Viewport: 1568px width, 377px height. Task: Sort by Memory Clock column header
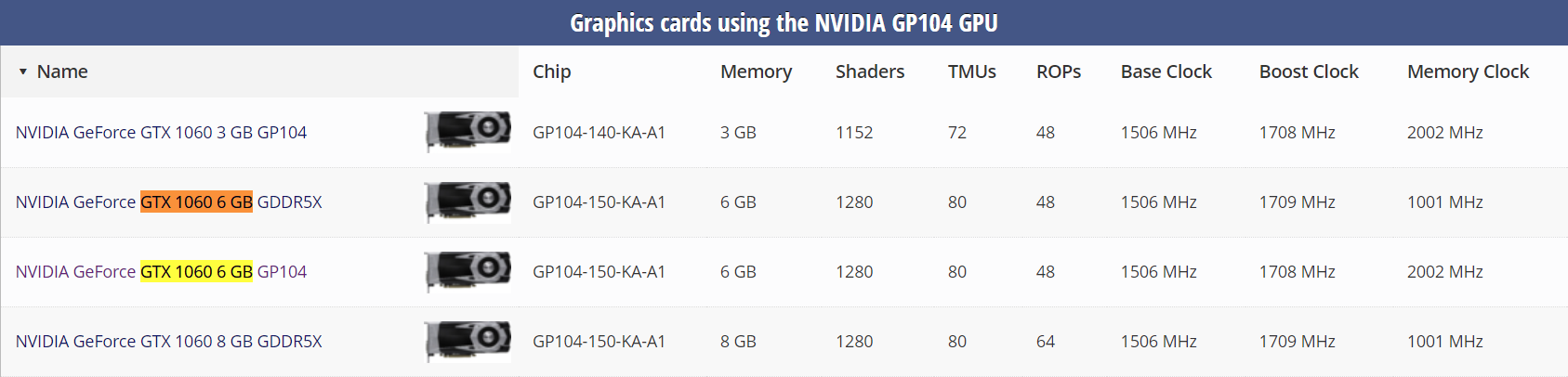1467,71
